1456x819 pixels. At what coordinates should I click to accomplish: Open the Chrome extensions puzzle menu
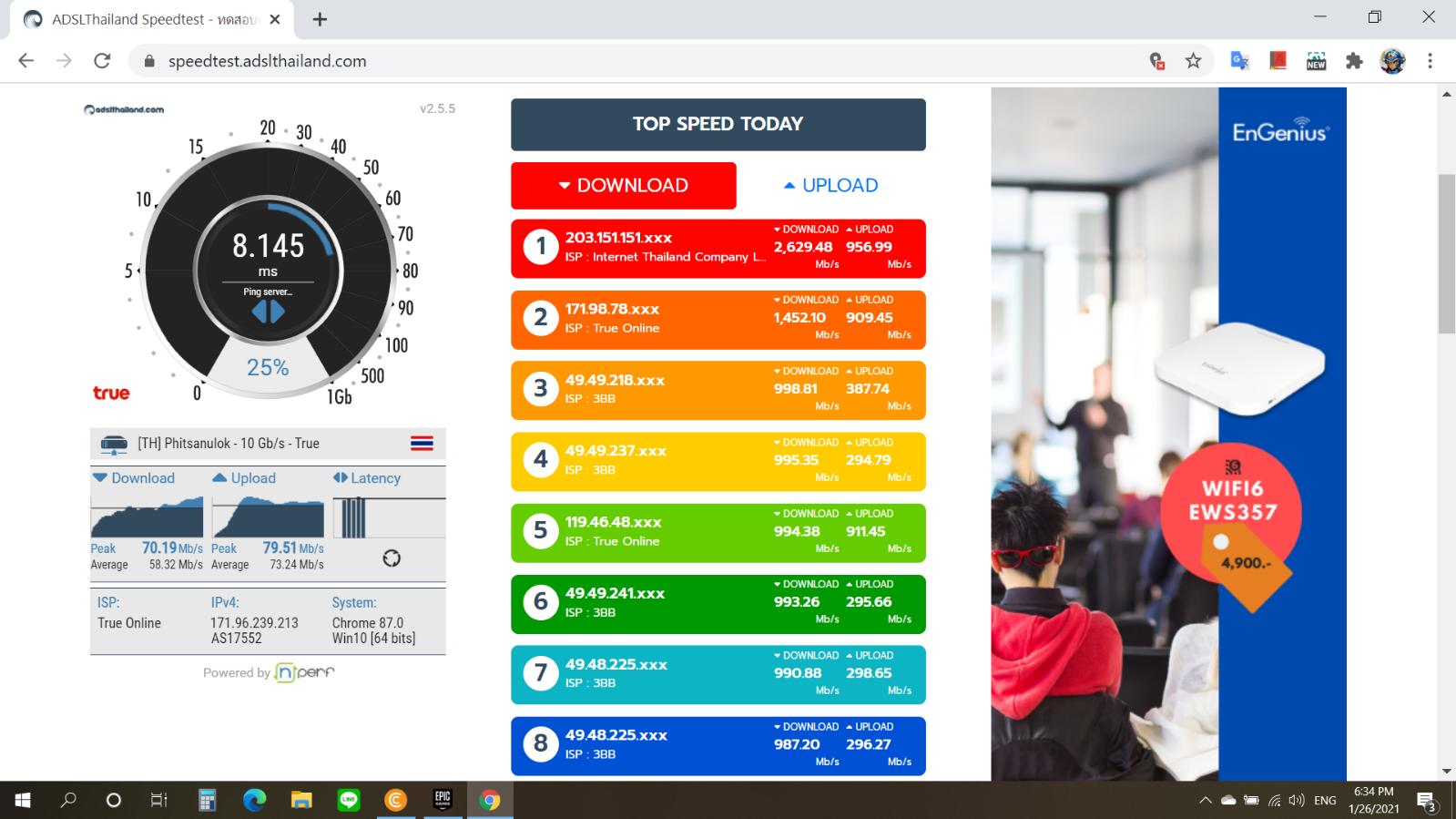point(1354,61)
